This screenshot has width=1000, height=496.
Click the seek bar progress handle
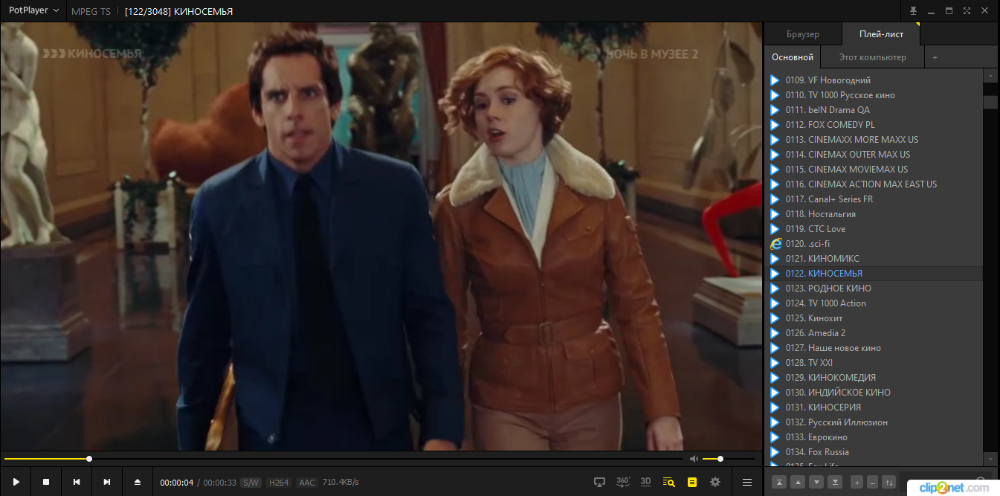[x=89, y=459]
